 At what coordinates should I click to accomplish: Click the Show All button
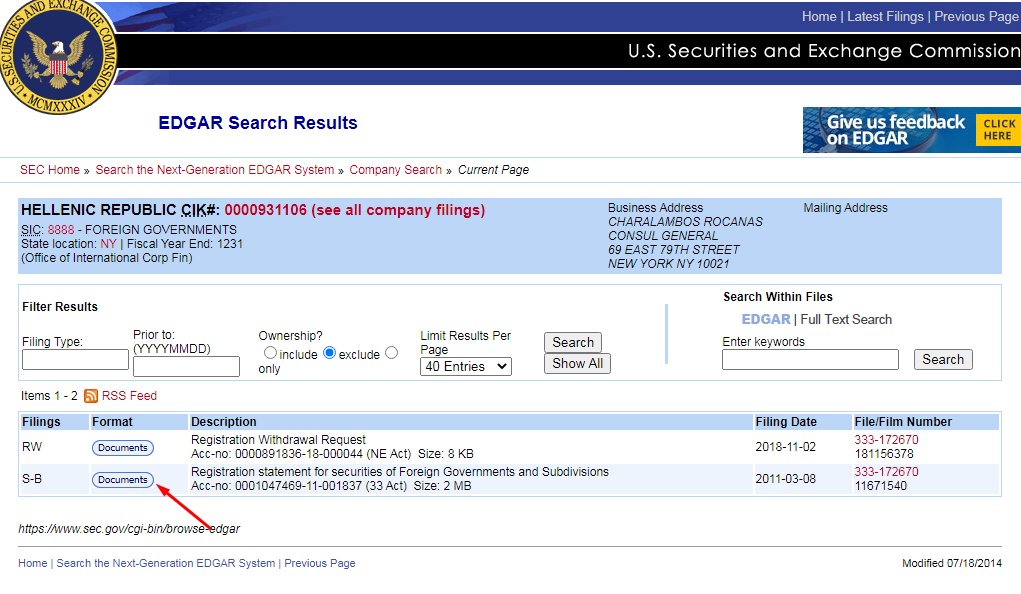[x=578, y=363]
